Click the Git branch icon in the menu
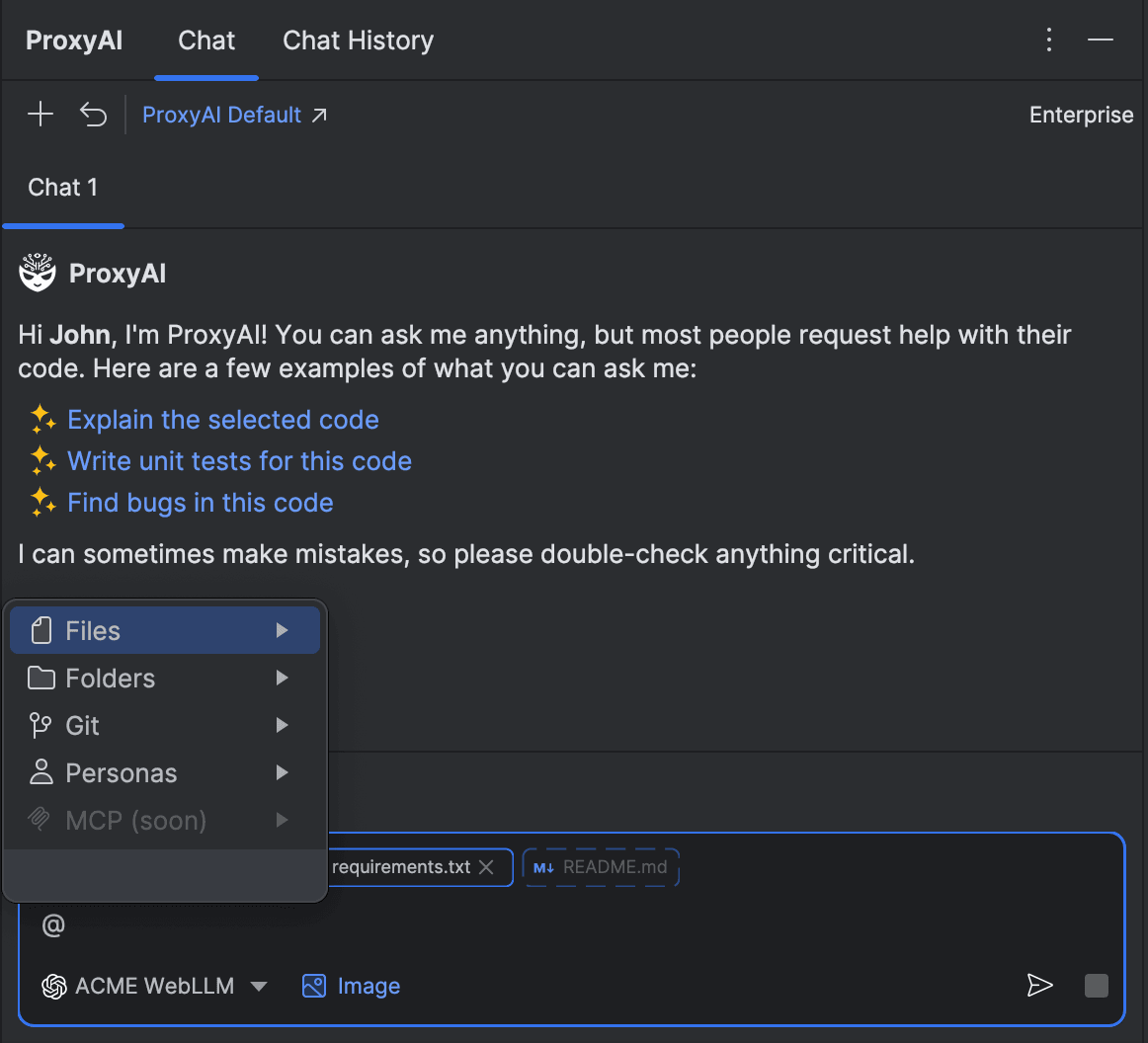 [40, 725]
